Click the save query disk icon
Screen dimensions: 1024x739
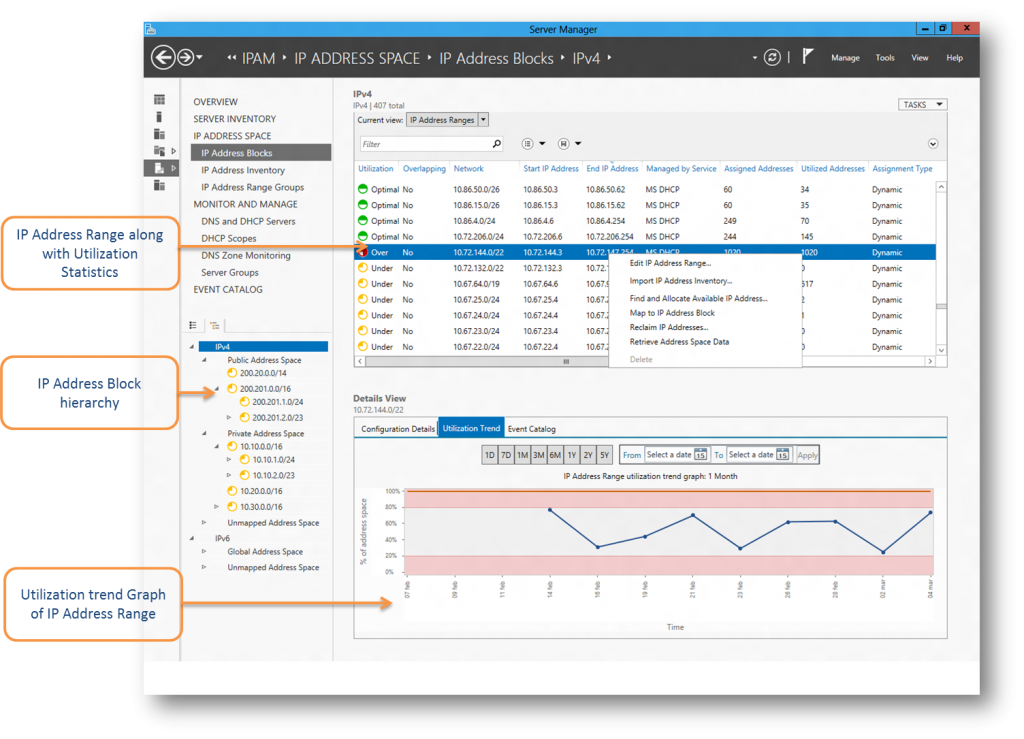564,144
